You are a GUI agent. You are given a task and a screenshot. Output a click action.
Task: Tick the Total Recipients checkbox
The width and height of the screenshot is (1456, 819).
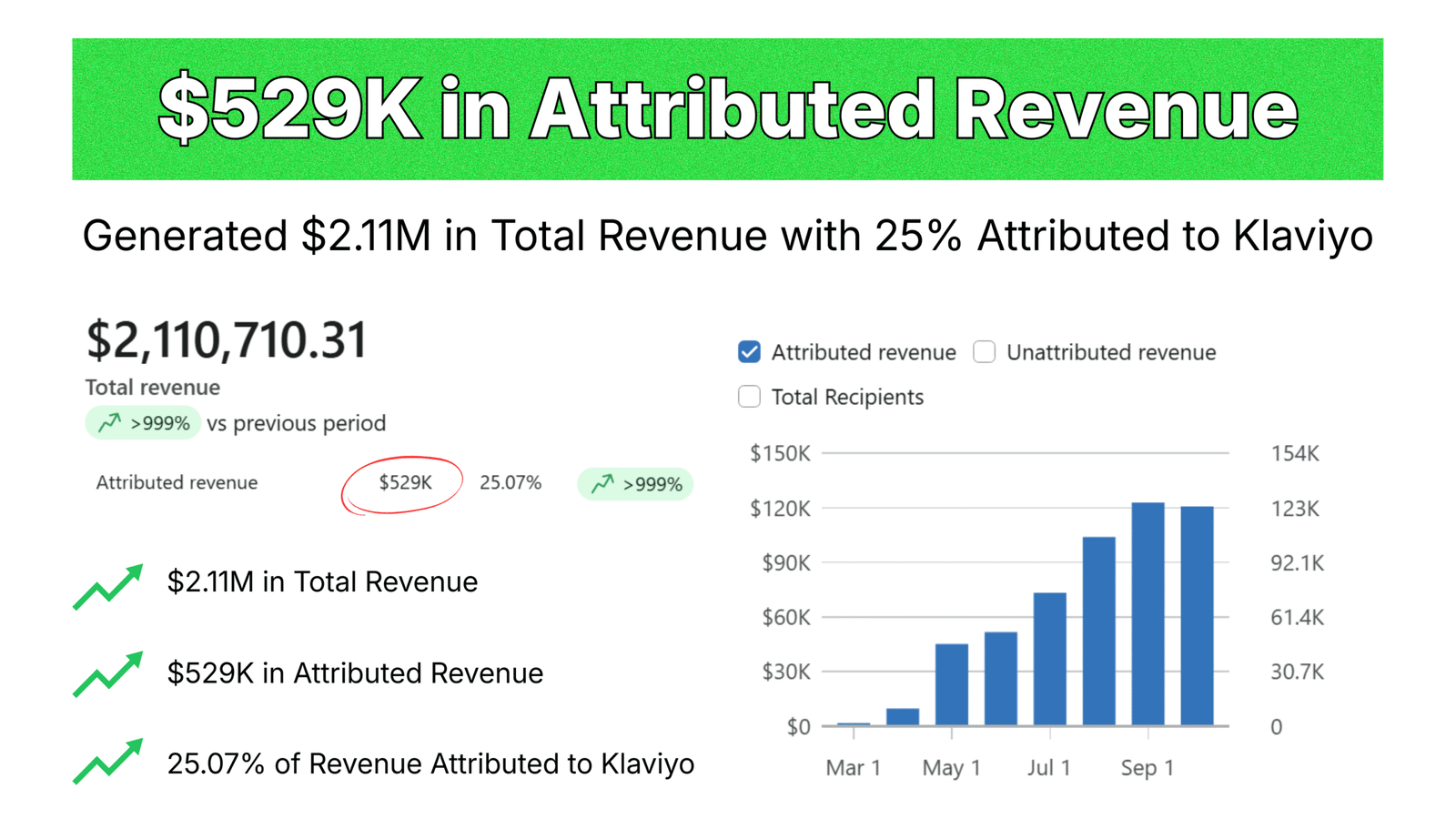tap(749, 397)
